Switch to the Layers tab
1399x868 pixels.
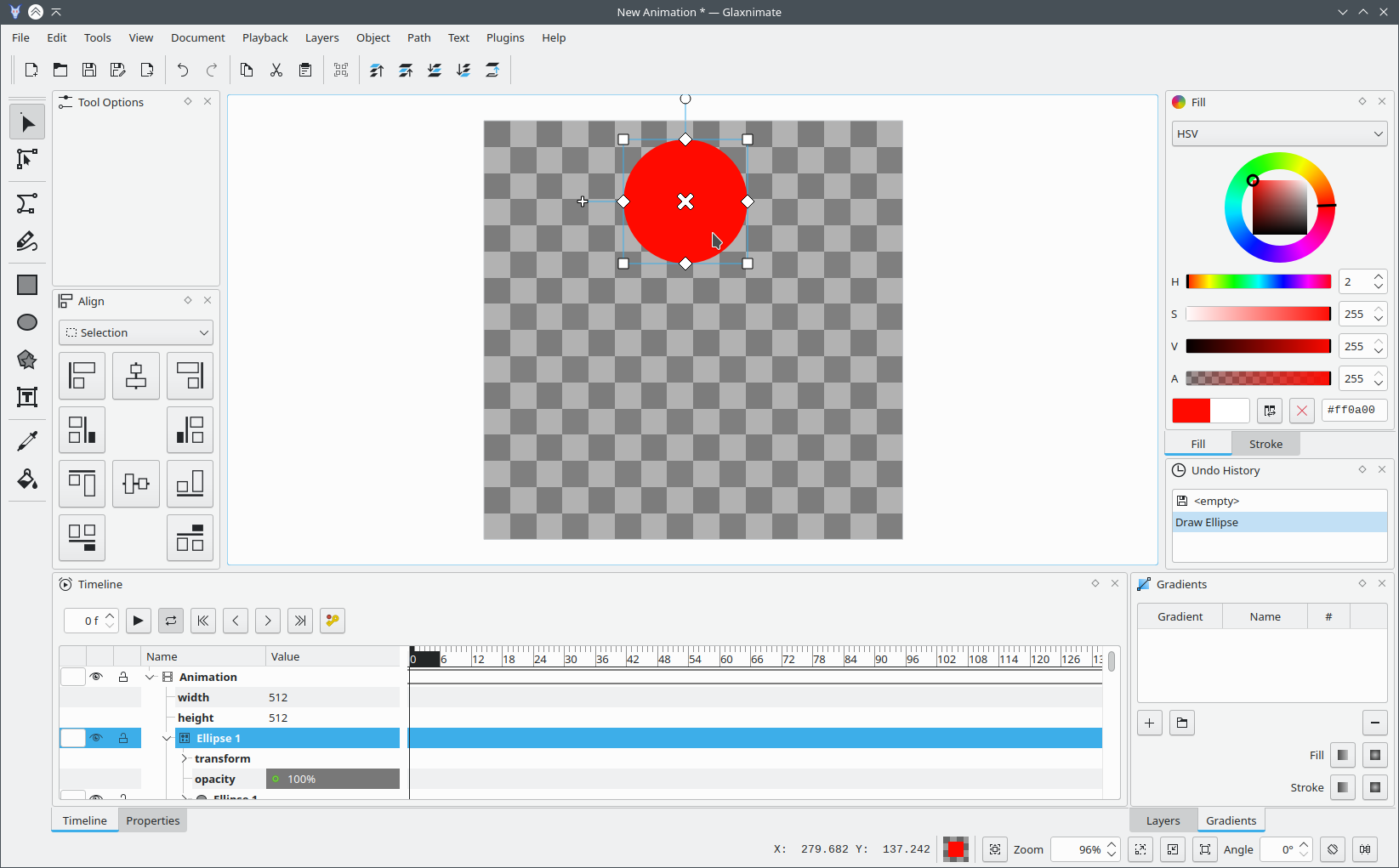(1163, 820)
